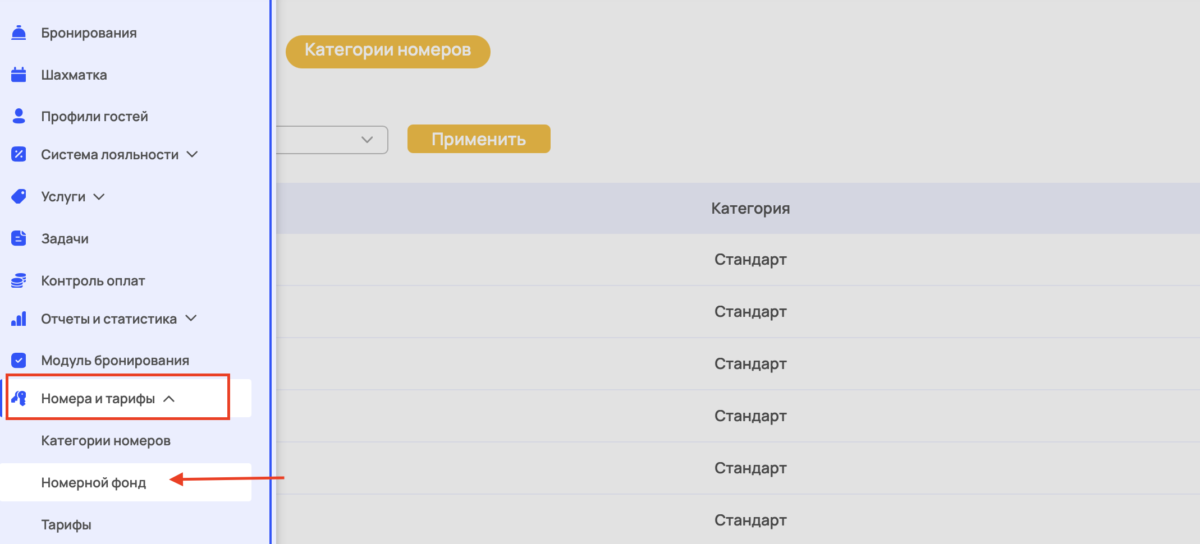Expand the Система лояльности submenu chevron
1200x544 pixels.
tap(193, 155)
